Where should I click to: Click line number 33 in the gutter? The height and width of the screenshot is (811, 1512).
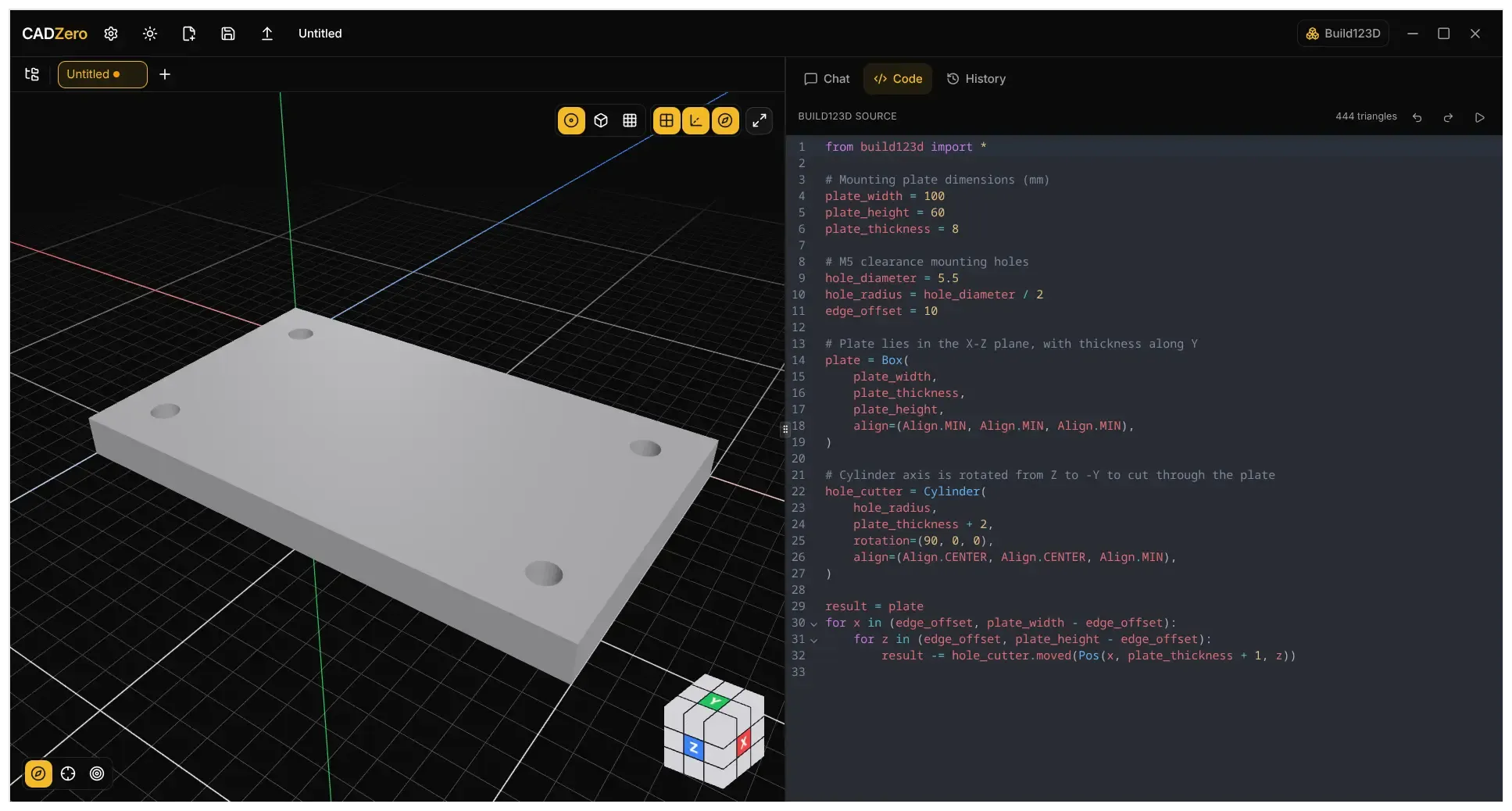pyautogui.click(x=798, y=672)
